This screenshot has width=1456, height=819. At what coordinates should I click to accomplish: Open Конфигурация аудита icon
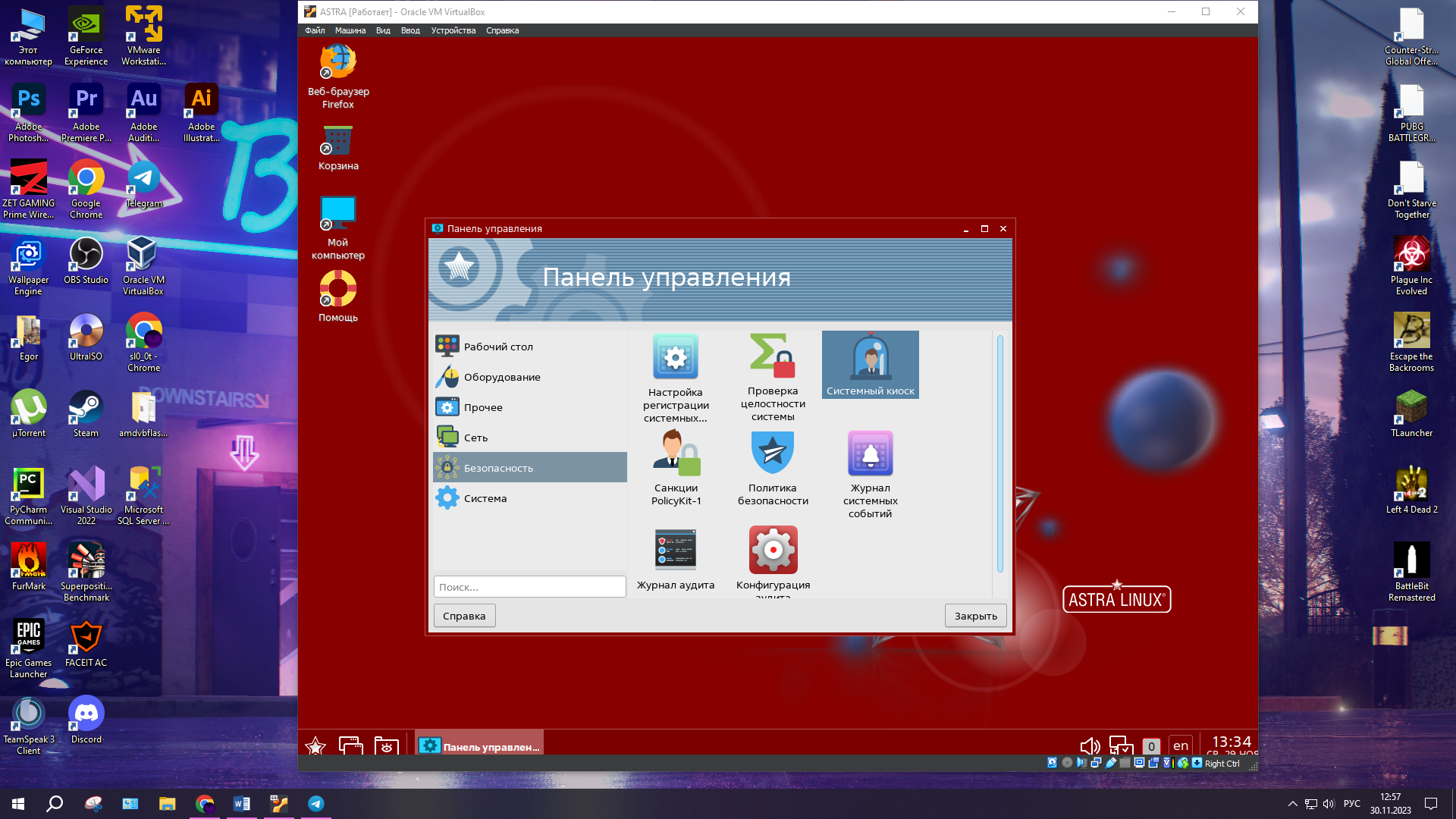773,561
